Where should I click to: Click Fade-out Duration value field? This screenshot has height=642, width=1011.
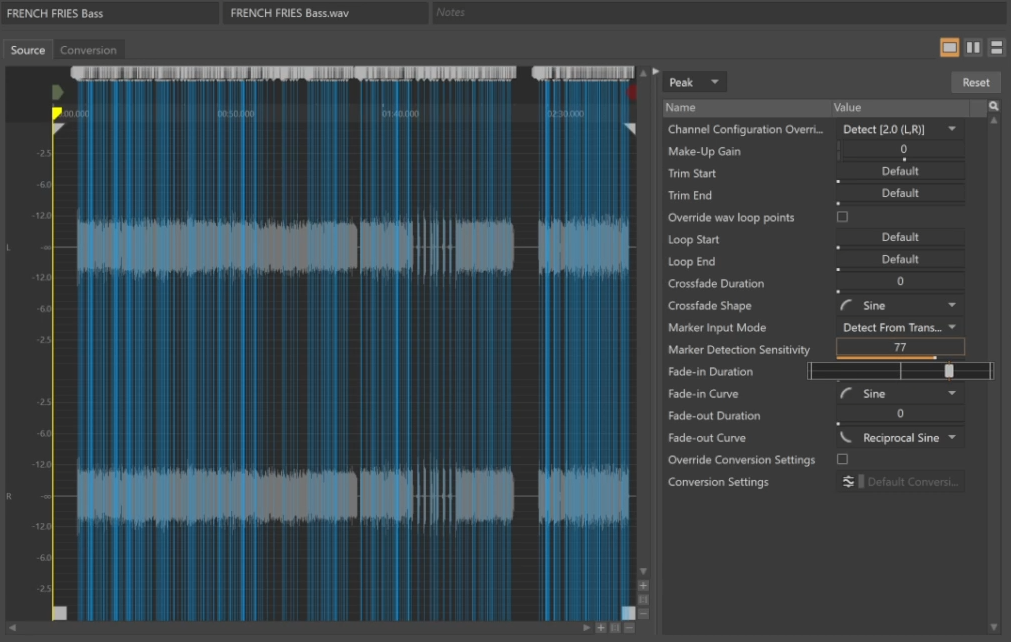point(900,414)
